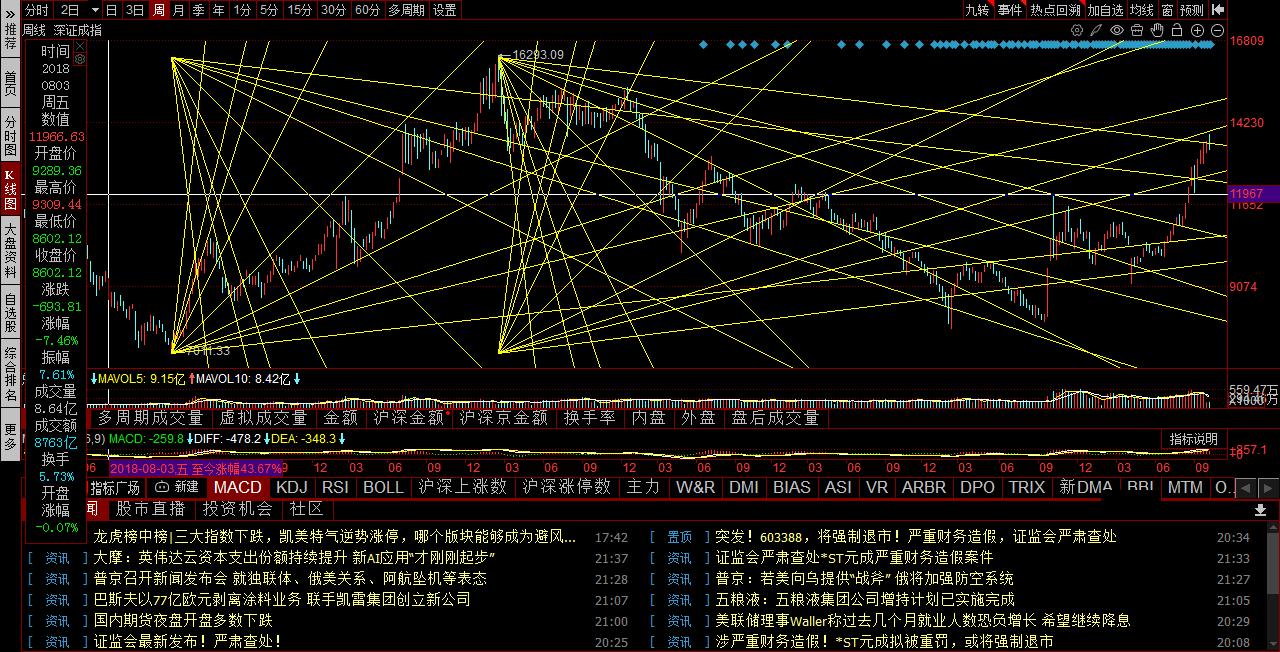
Task: Select the TRIX indicator tab
Action: click(1026, 487)
